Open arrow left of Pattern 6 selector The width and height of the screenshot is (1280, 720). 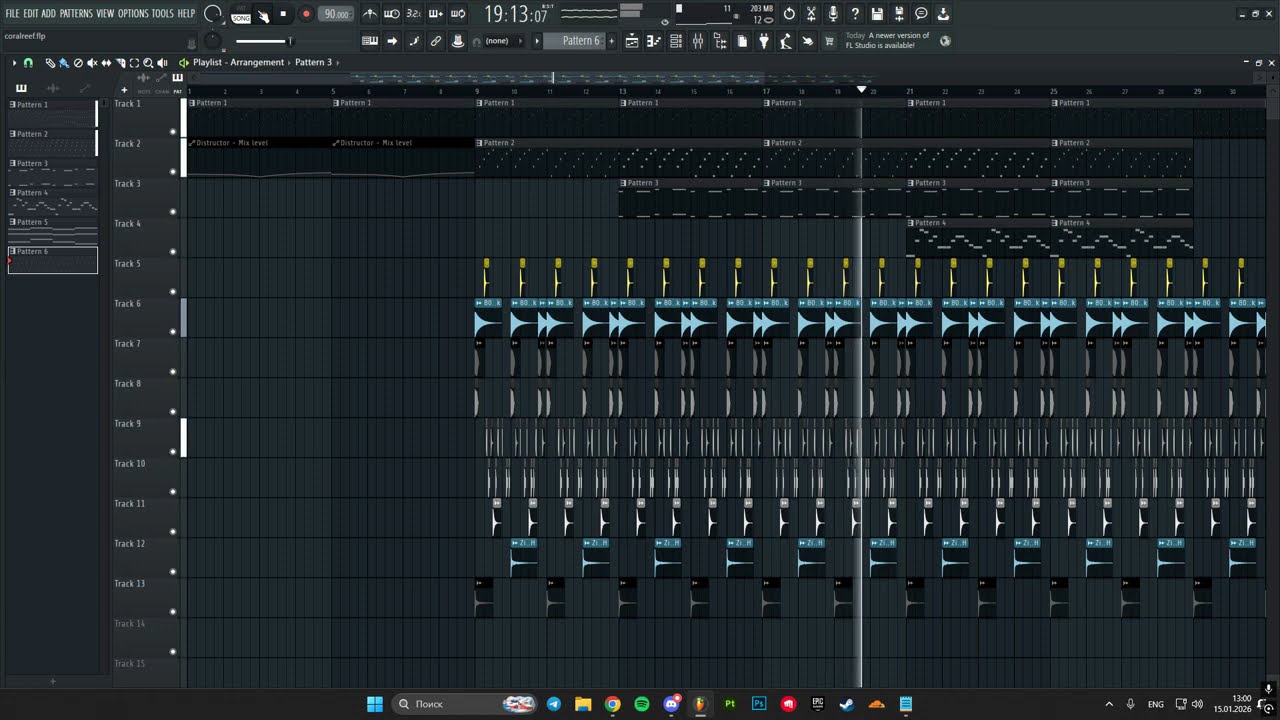(x=537, y=41)
